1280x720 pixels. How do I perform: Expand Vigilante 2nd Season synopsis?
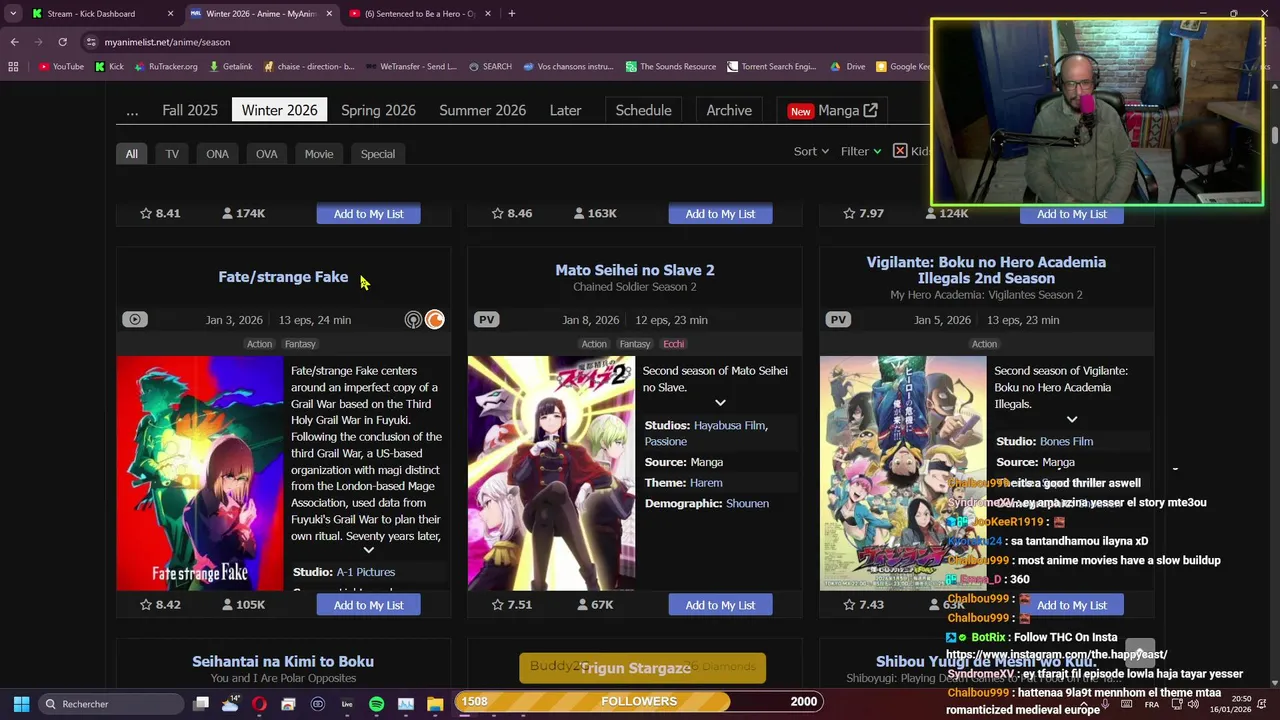1072,419
